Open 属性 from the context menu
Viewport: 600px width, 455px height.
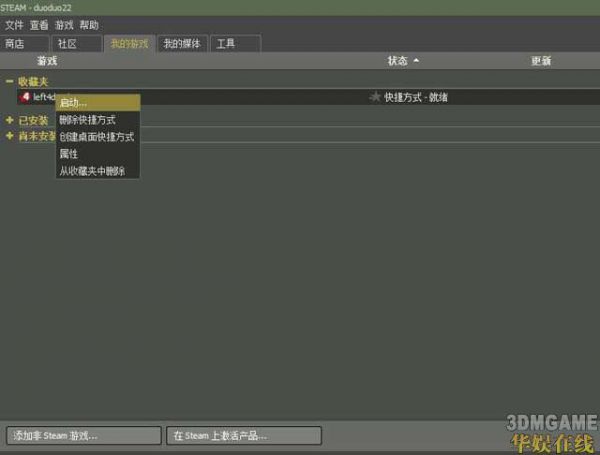pyautogui.click(x=98, y=154)
